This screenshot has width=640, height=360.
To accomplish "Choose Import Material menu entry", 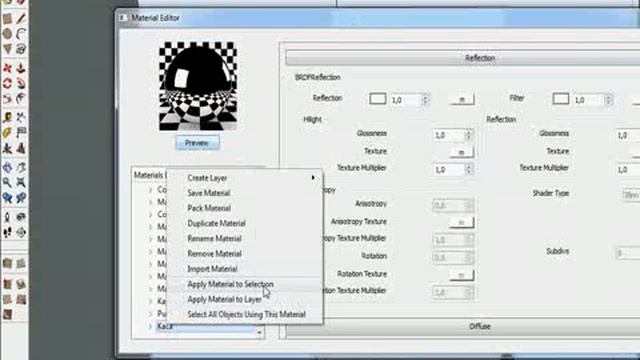I will [245, 269].
